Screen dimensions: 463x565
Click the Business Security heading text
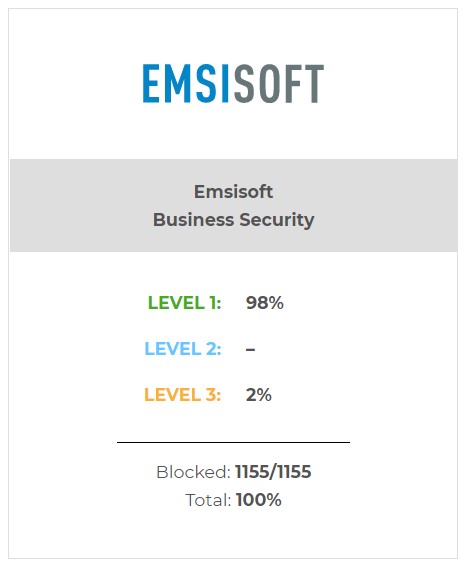point(233,220)
